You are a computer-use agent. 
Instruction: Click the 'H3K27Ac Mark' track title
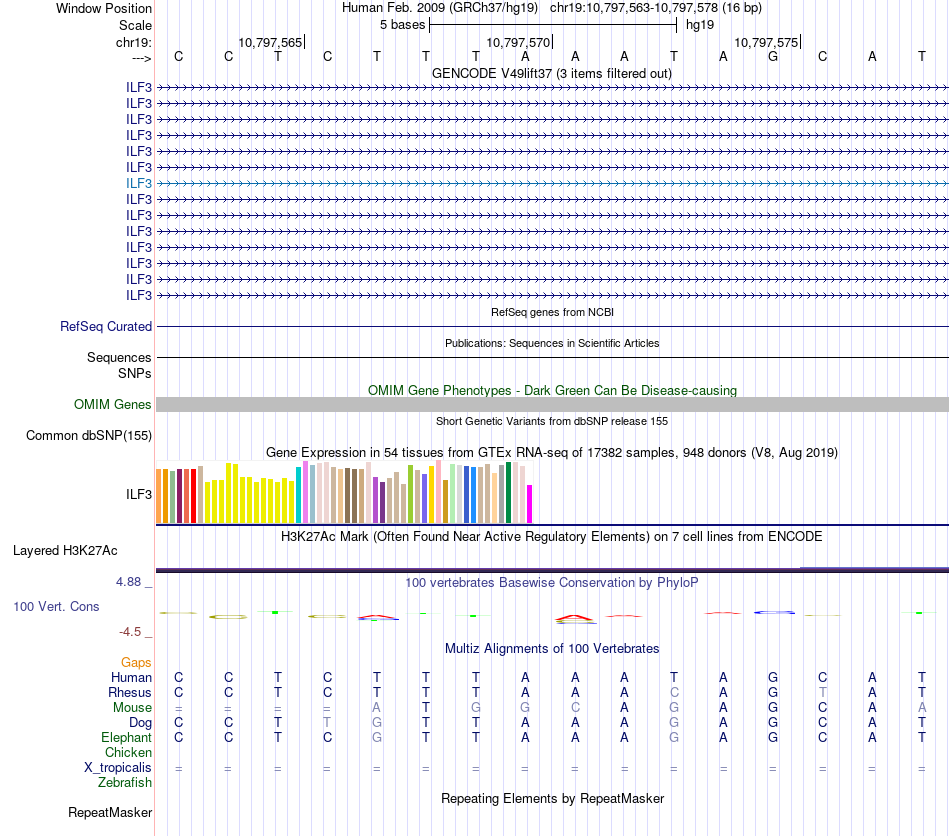(552, 537)
